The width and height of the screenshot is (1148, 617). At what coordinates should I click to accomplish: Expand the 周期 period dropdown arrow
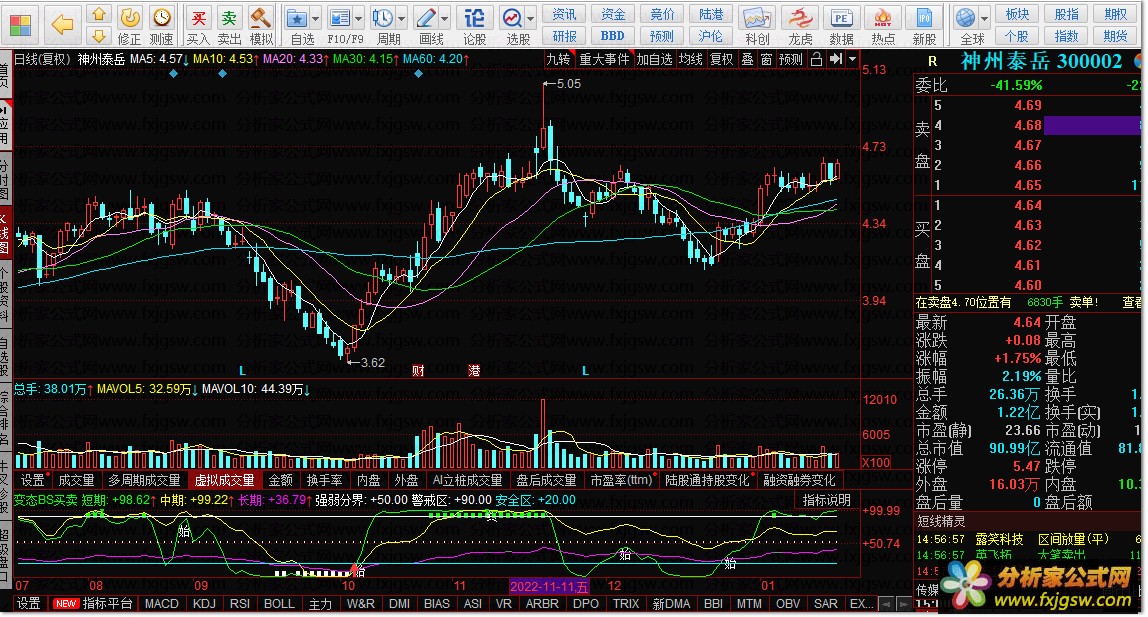[401, 18]
